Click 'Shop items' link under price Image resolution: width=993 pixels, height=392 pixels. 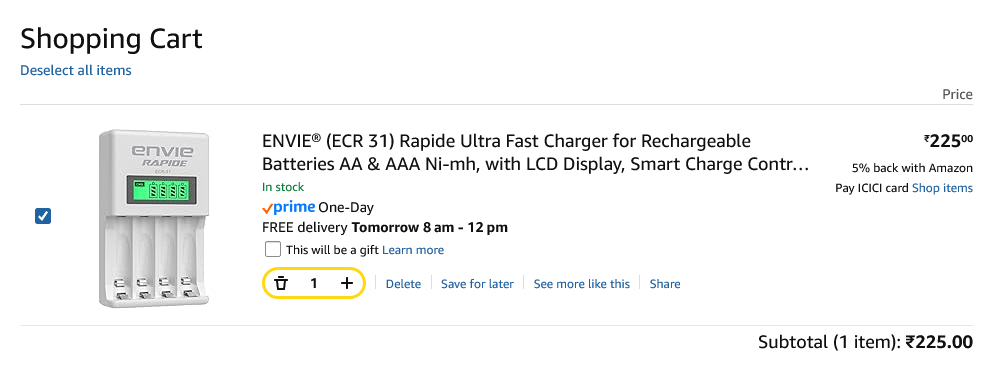pyautogui.click(x=942, y=188)
